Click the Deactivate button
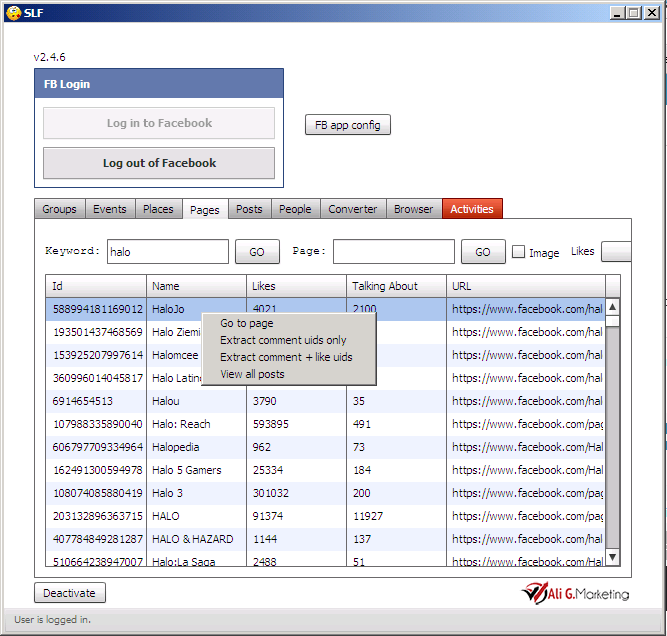The image size is (667, 636). tap(70, 593)
